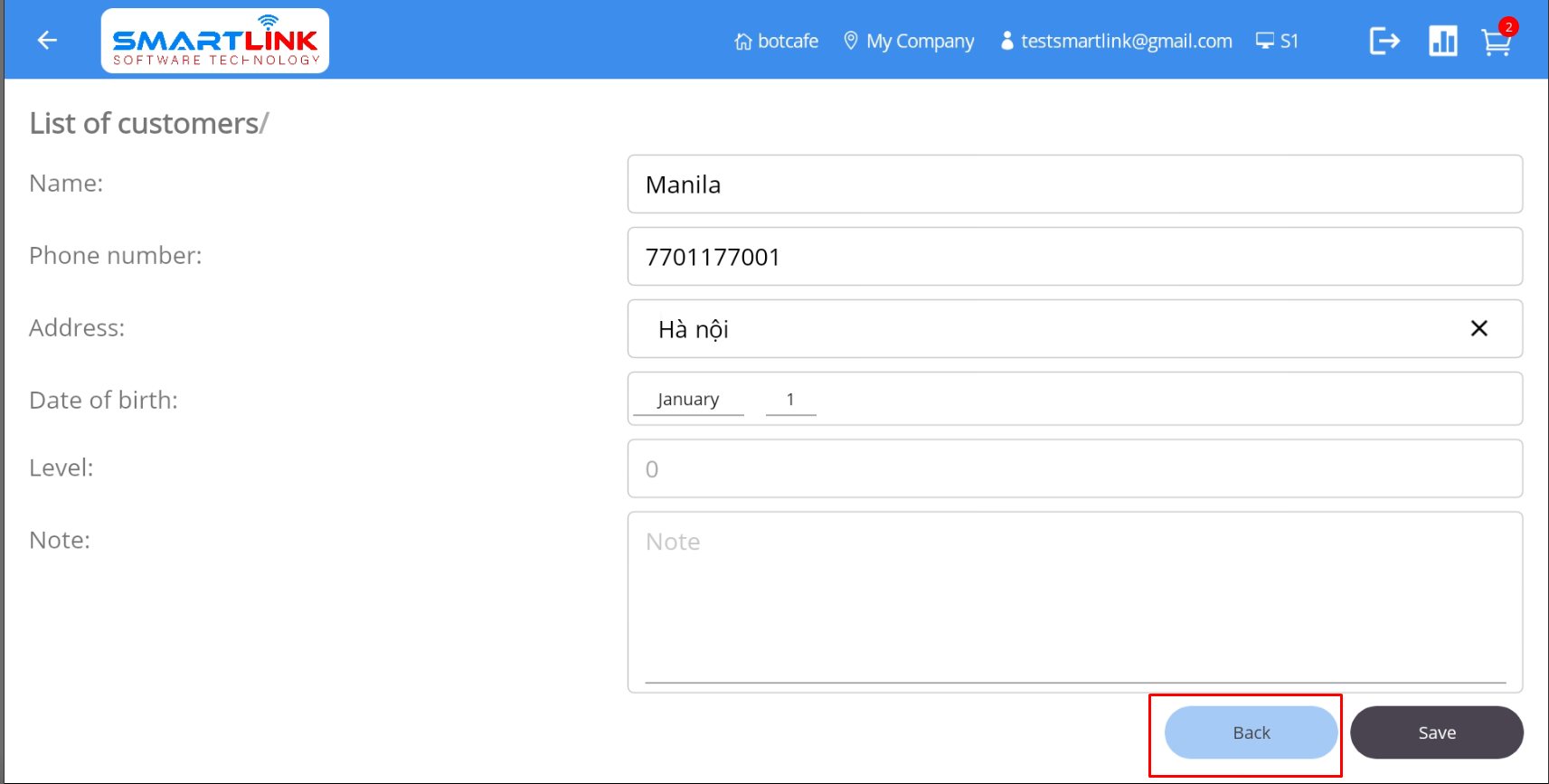Image resolution: width=1549 pixels, height=784 pixels.
Task: Click the back arrow icon in header
Action: pos(47,41)
